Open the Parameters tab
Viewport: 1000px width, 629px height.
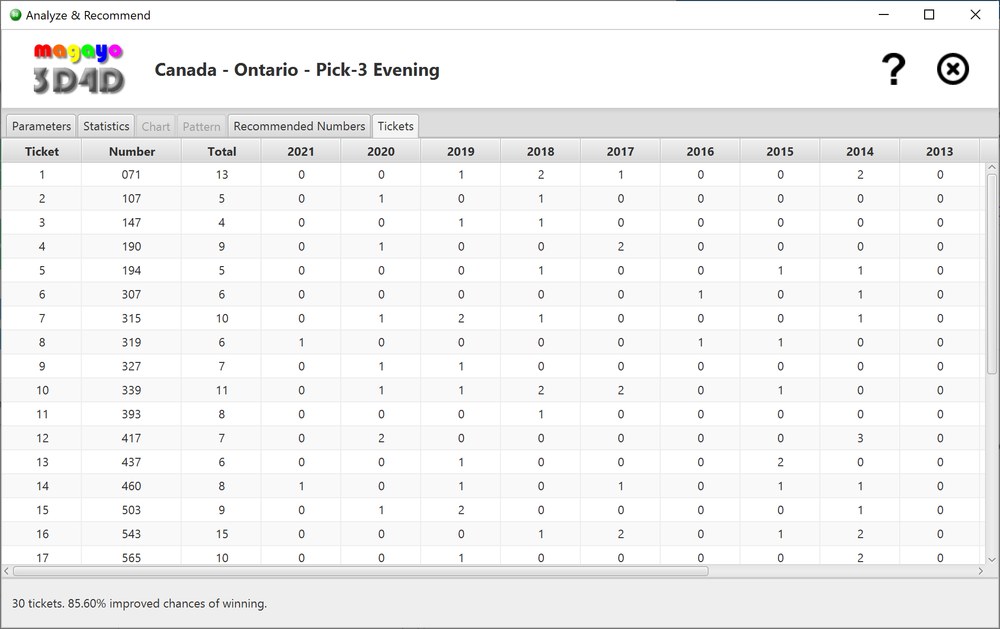41,126
